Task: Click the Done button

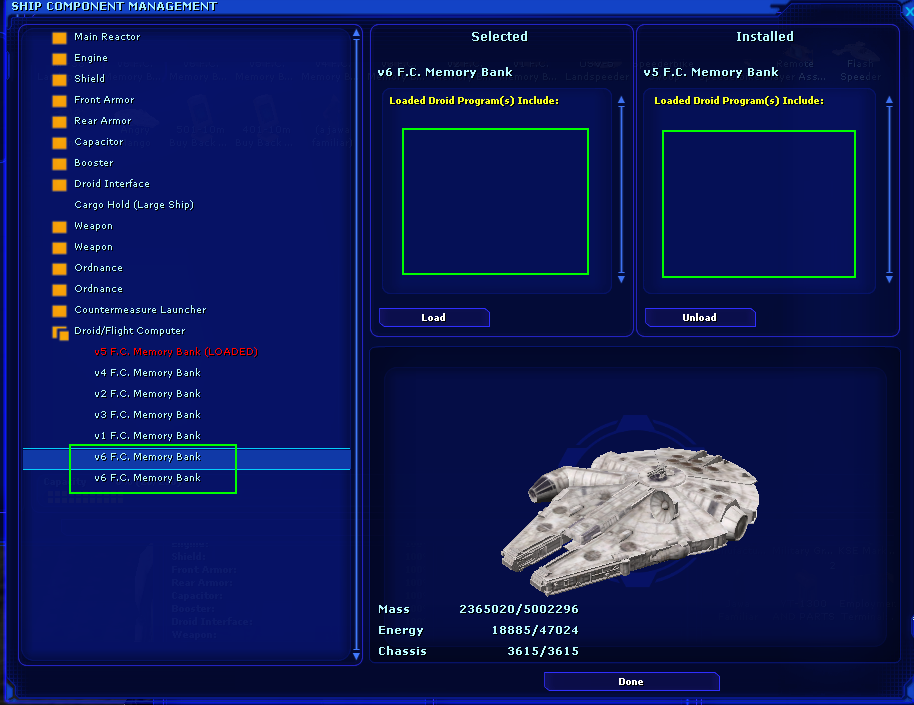Action: click(x=631, y=681)
